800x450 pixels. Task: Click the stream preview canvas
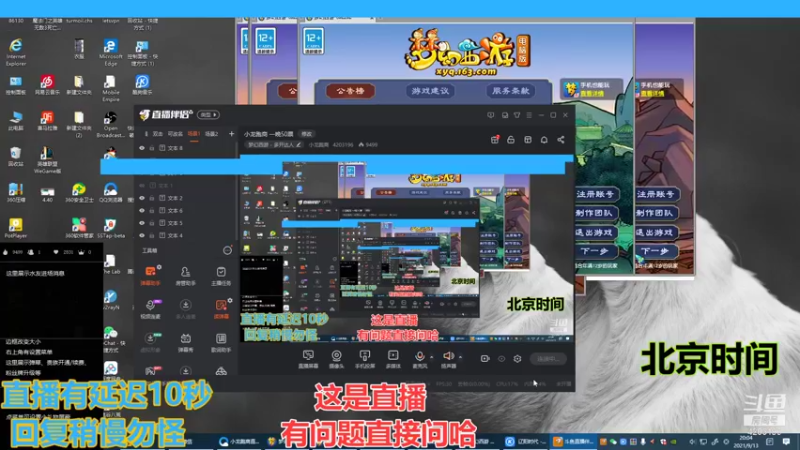pos(407,250)
